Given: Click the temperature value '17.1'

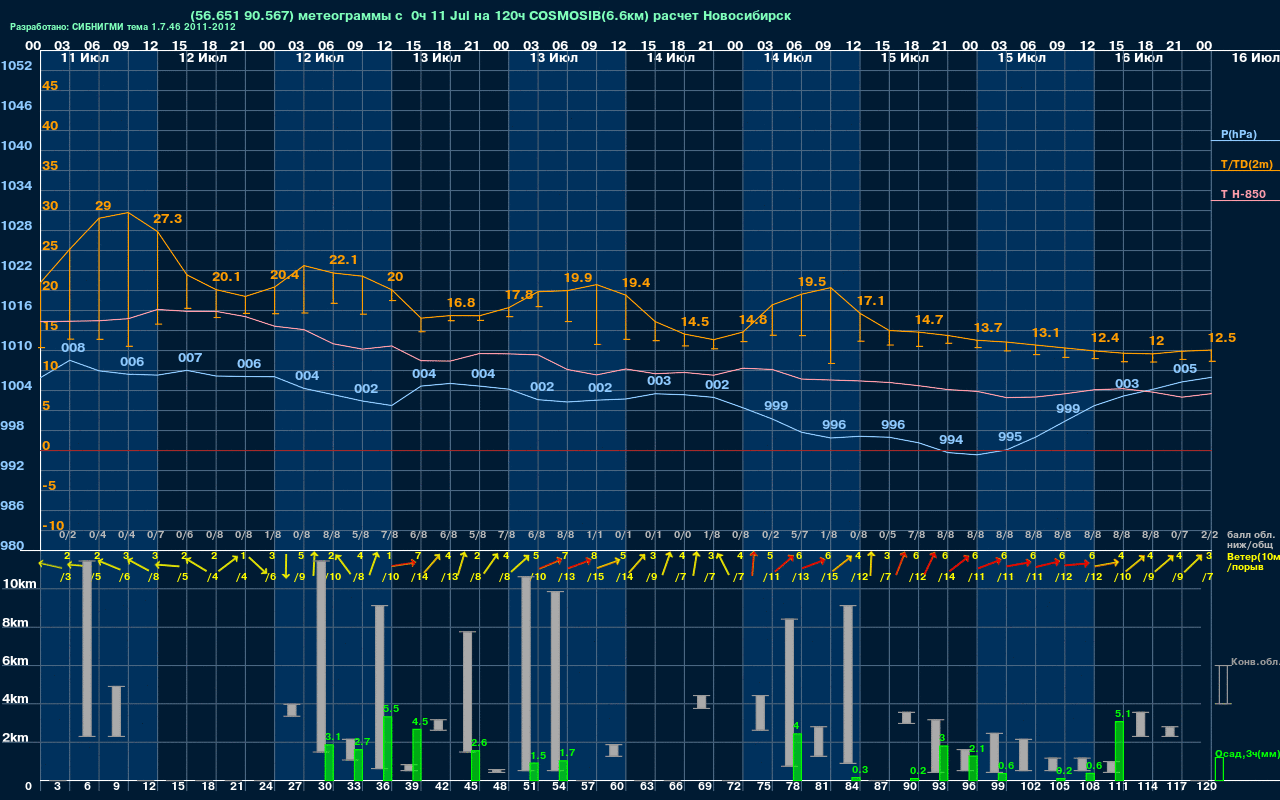Looking at the screenshot, I should click(871, 301).
